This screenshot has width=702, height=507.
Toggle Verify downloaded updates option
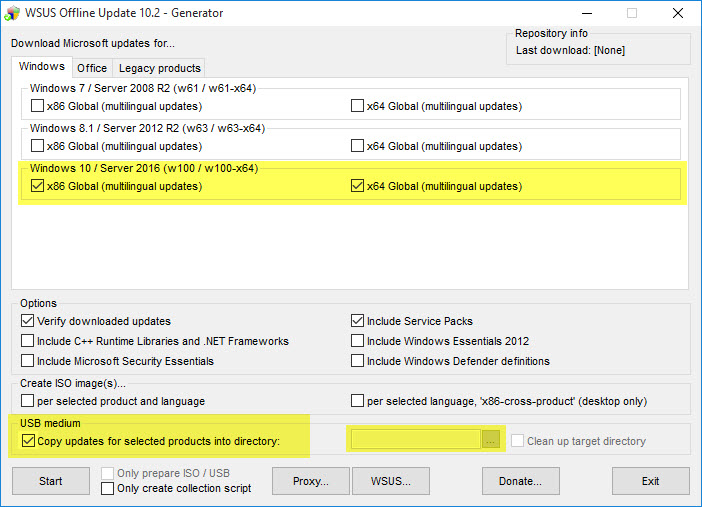pos(28,321)
